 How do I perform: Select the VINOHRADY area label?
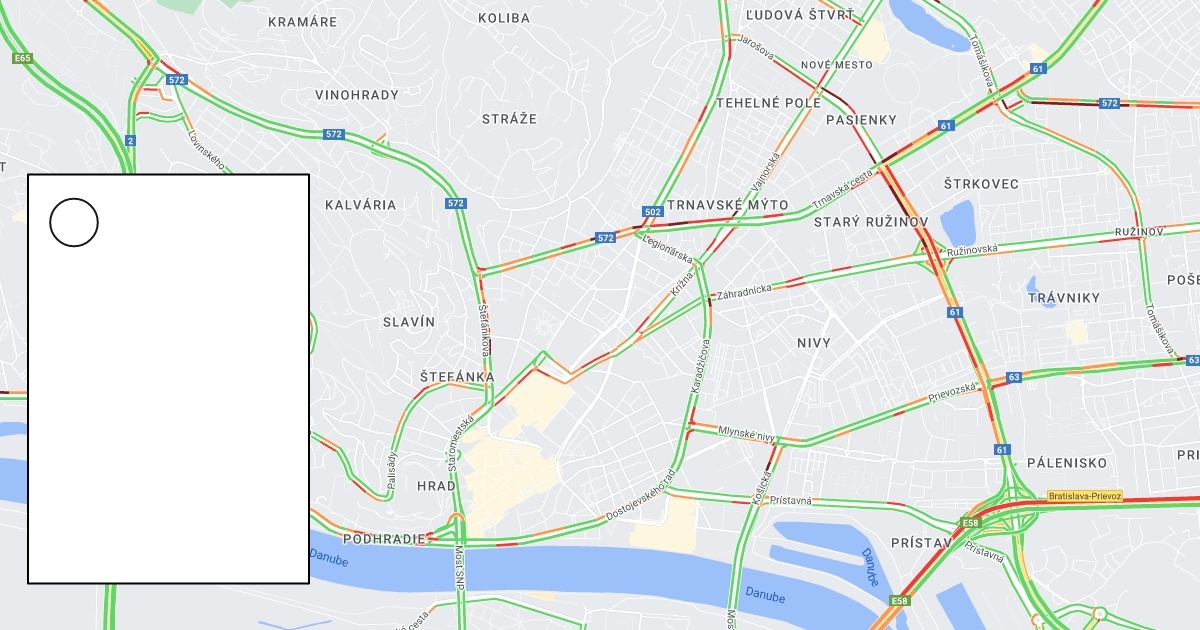point(357,95)
